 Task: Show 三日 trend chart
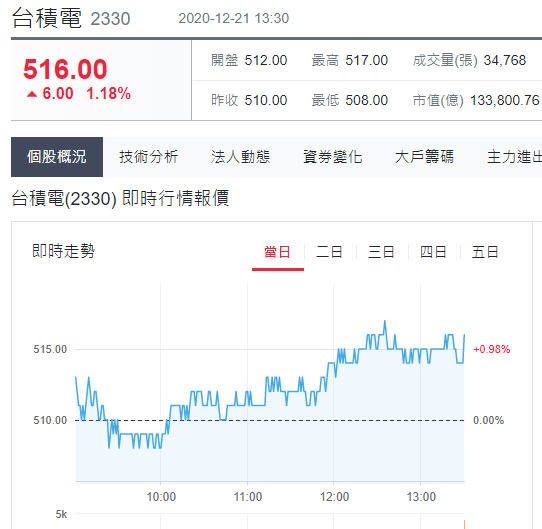point(381,252)
